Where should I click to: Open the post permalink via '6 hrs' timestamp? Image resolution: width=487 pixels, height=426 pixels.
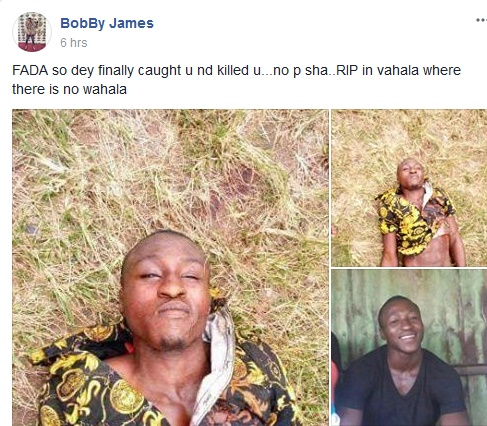74,43
